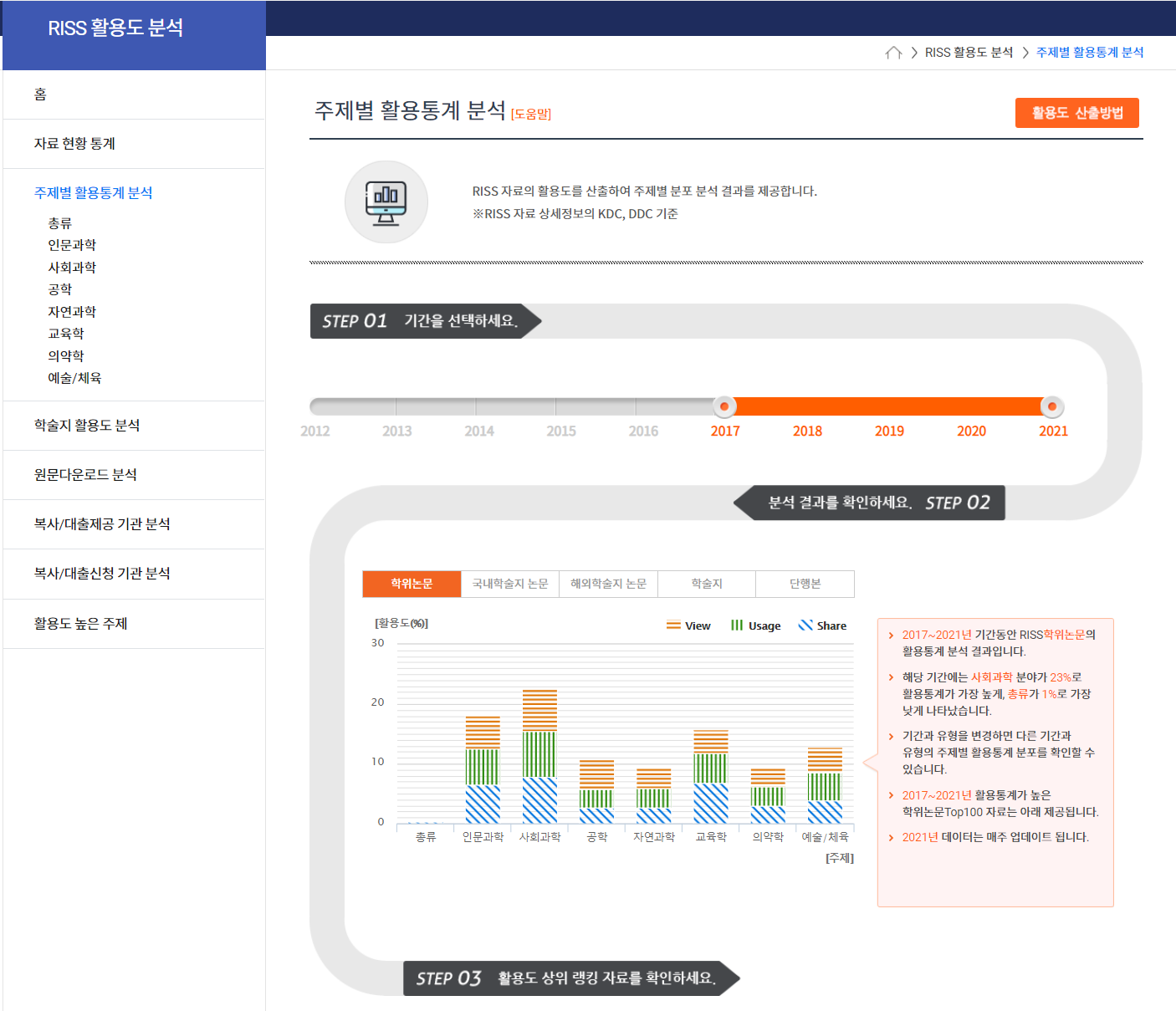
Task: Select year 2018 on the timeline
Action: [807, 431]
